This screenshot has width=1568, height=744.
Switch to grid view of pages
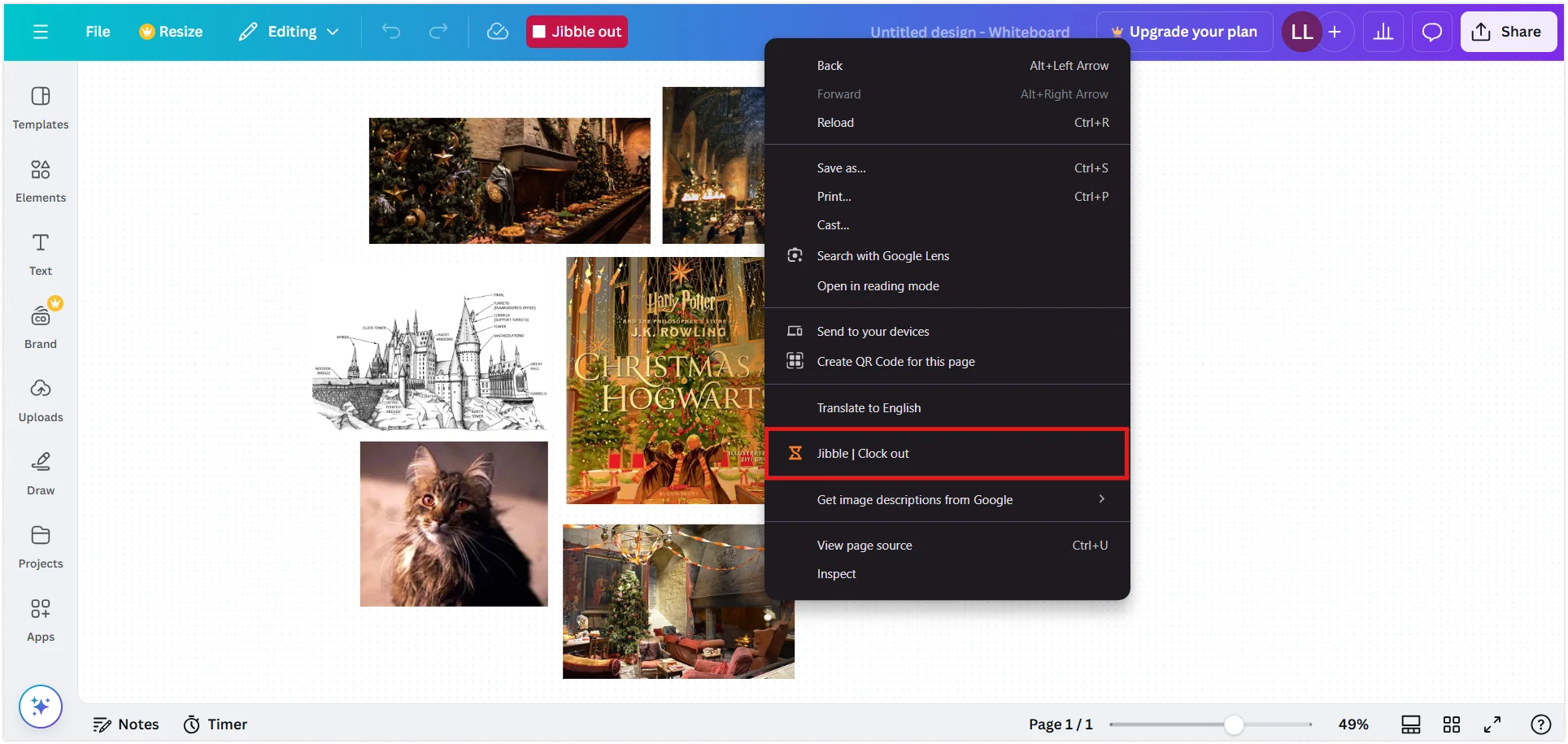[x=1452, y=724]
